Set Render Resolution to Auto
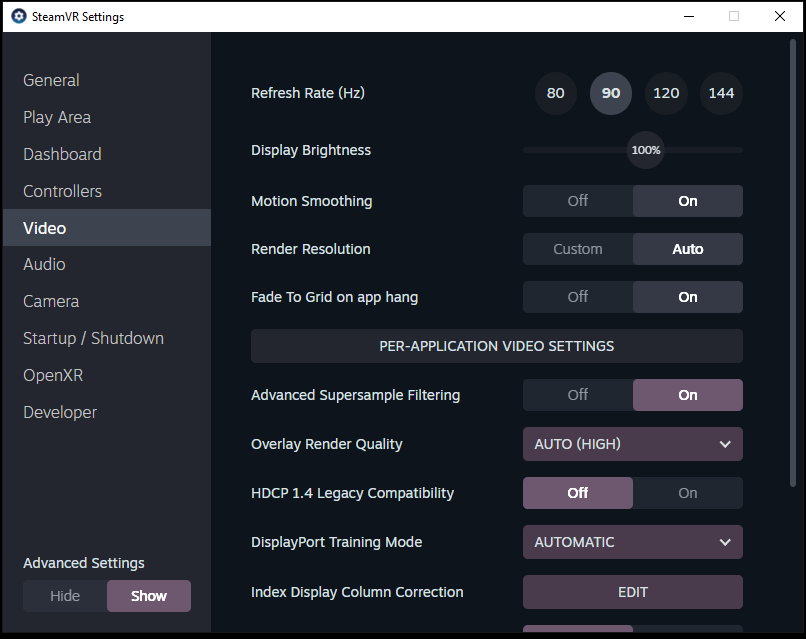This screenshot has width=806, height=639. coord(688,249)
